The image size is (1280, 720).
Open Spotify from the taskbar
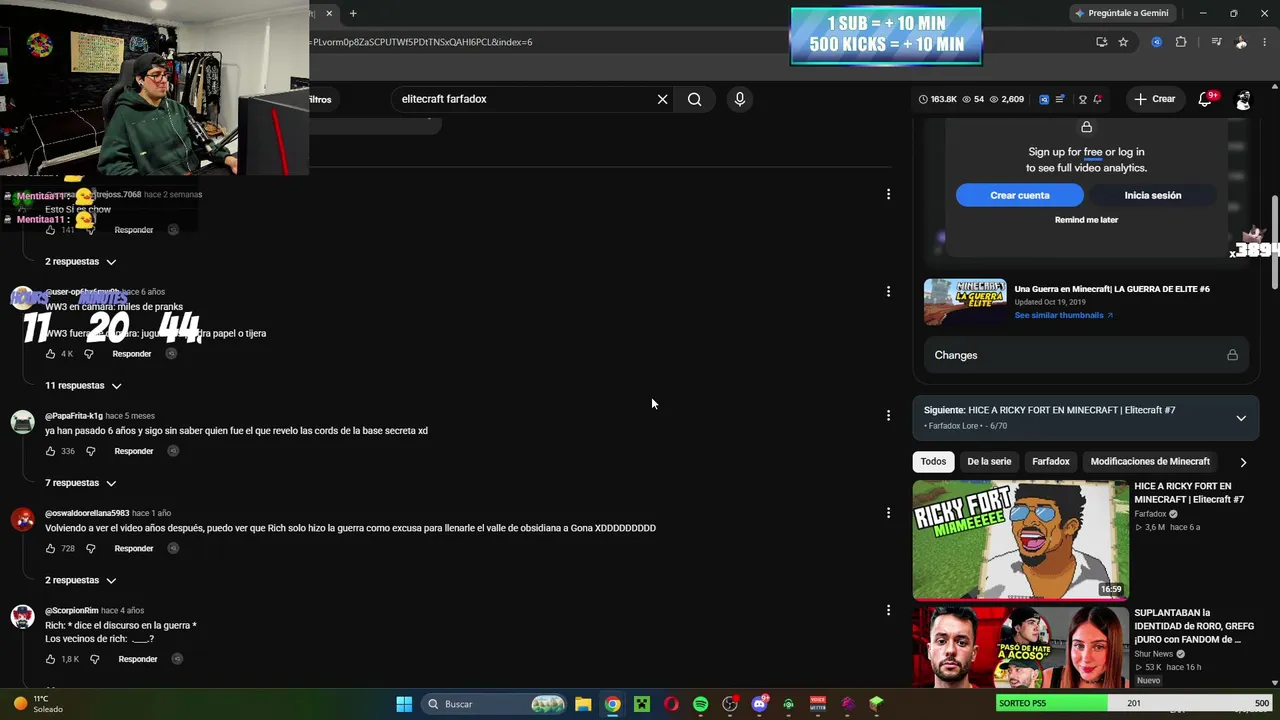(700, 704)
